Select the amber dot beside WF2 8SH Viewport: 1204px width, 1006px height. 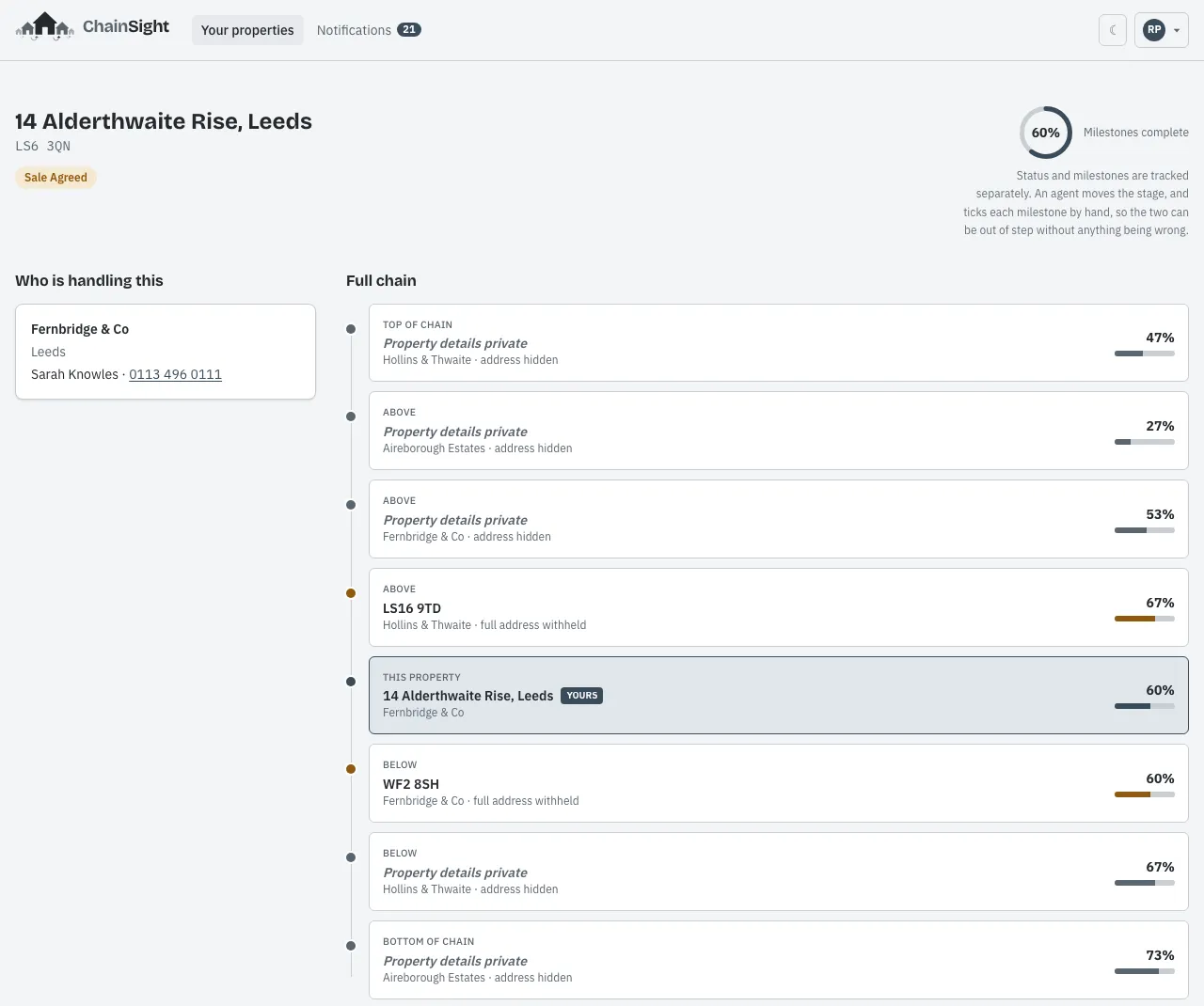coord(351,769)
